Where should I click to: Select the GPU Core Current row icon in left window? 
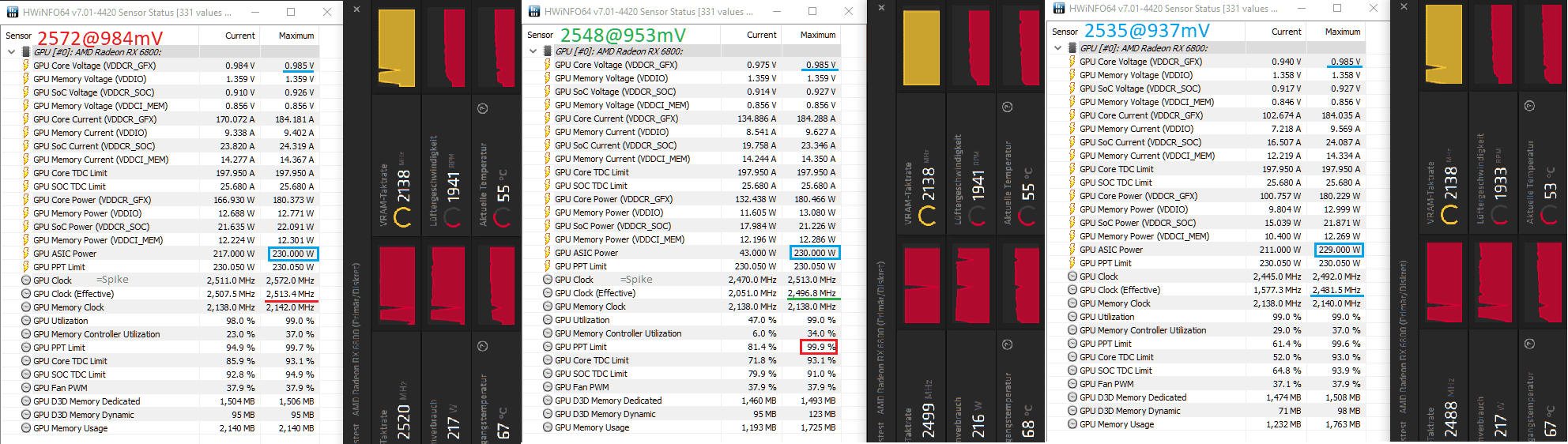[25, 119]
